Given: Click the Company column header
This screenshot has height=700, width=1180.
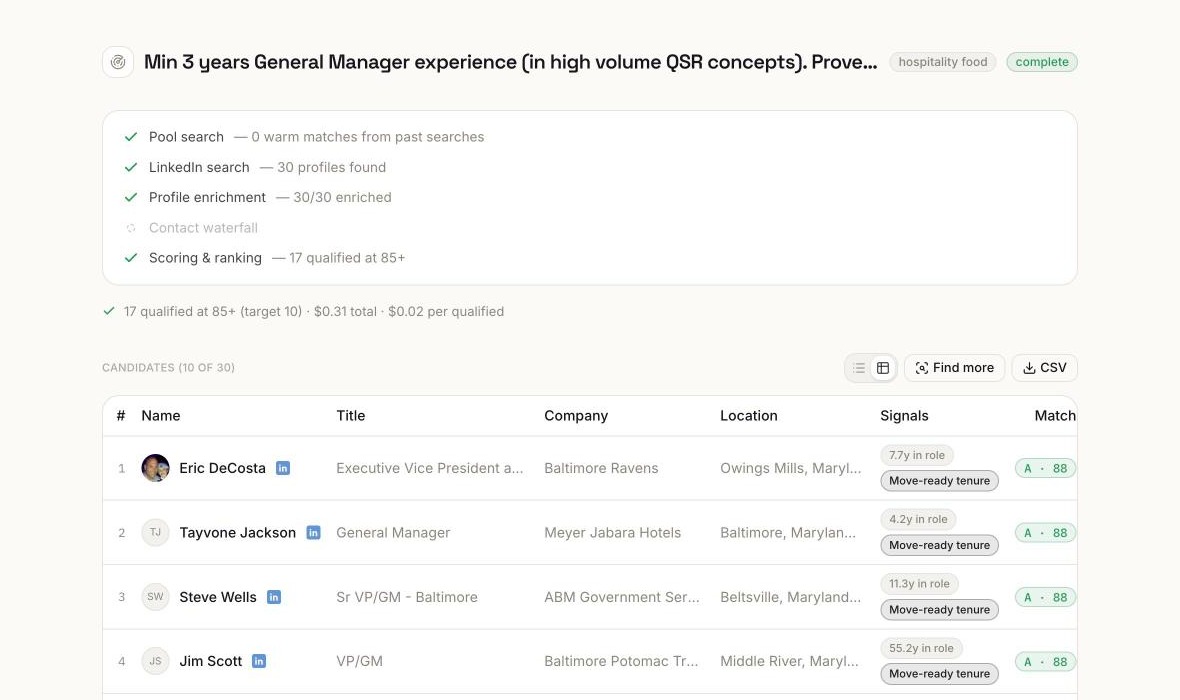Looking at the screenshot, I should click(576, 415).
